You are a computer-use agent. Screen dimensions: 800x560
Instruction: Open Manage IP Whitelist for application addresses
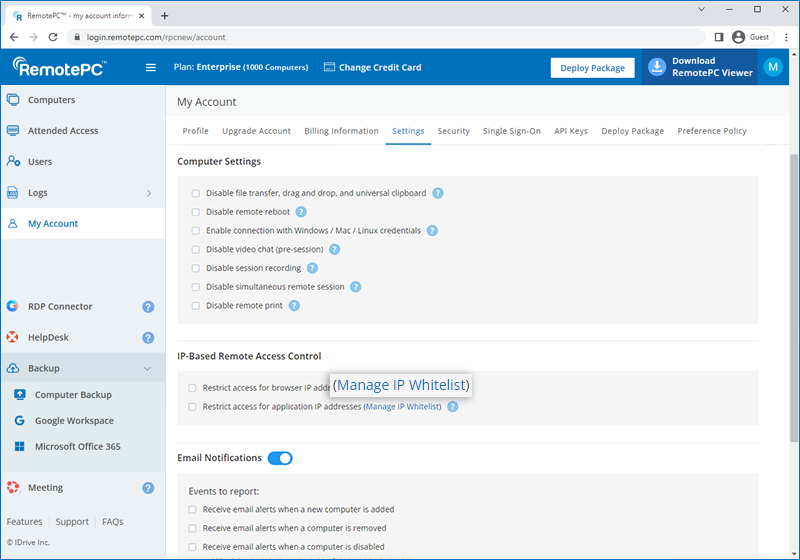403,407
